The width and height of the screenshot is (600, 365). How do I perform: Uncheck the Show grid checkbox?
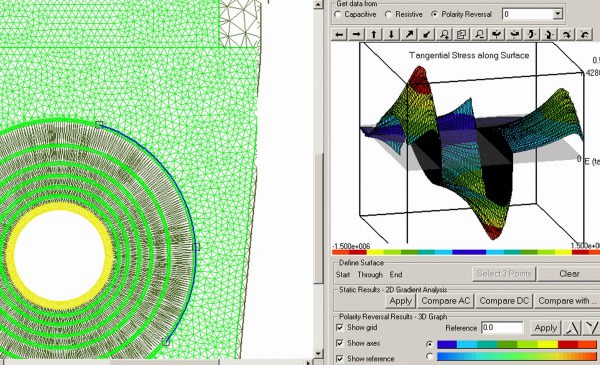[339, 328]
